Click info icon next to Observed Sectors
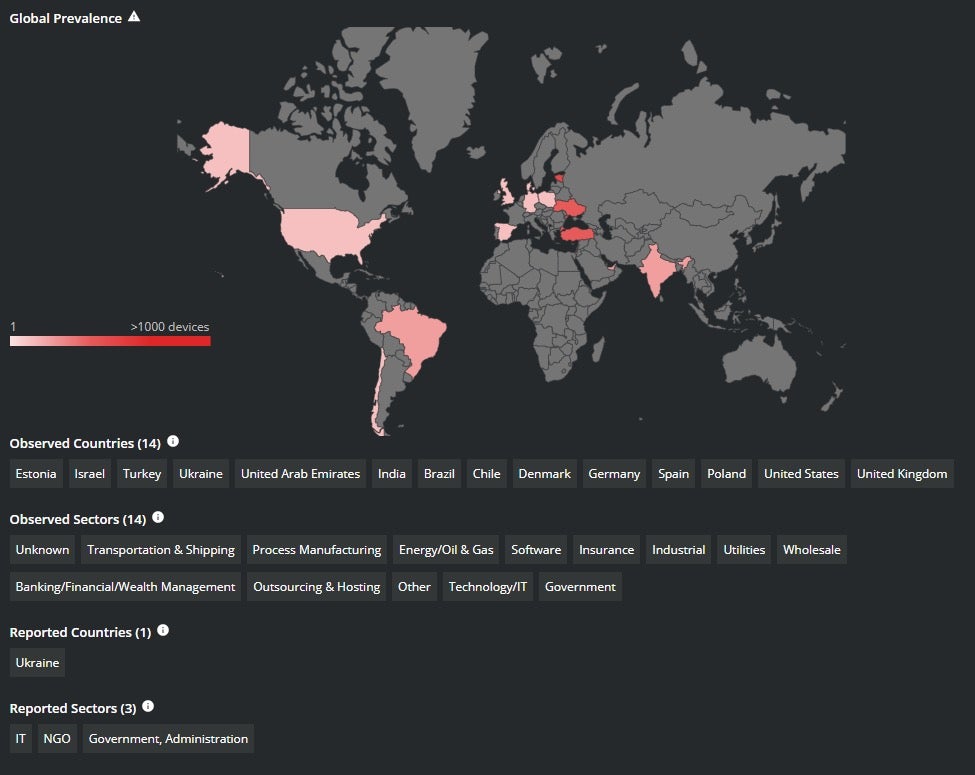This screenshot has width=975, height=775. click(158, 518)
